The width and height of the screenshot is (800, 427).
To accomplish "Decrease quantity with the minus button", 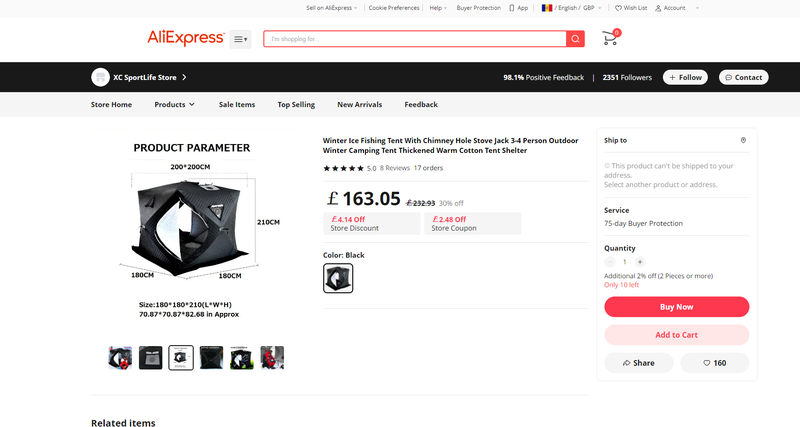I will point(610,262).
